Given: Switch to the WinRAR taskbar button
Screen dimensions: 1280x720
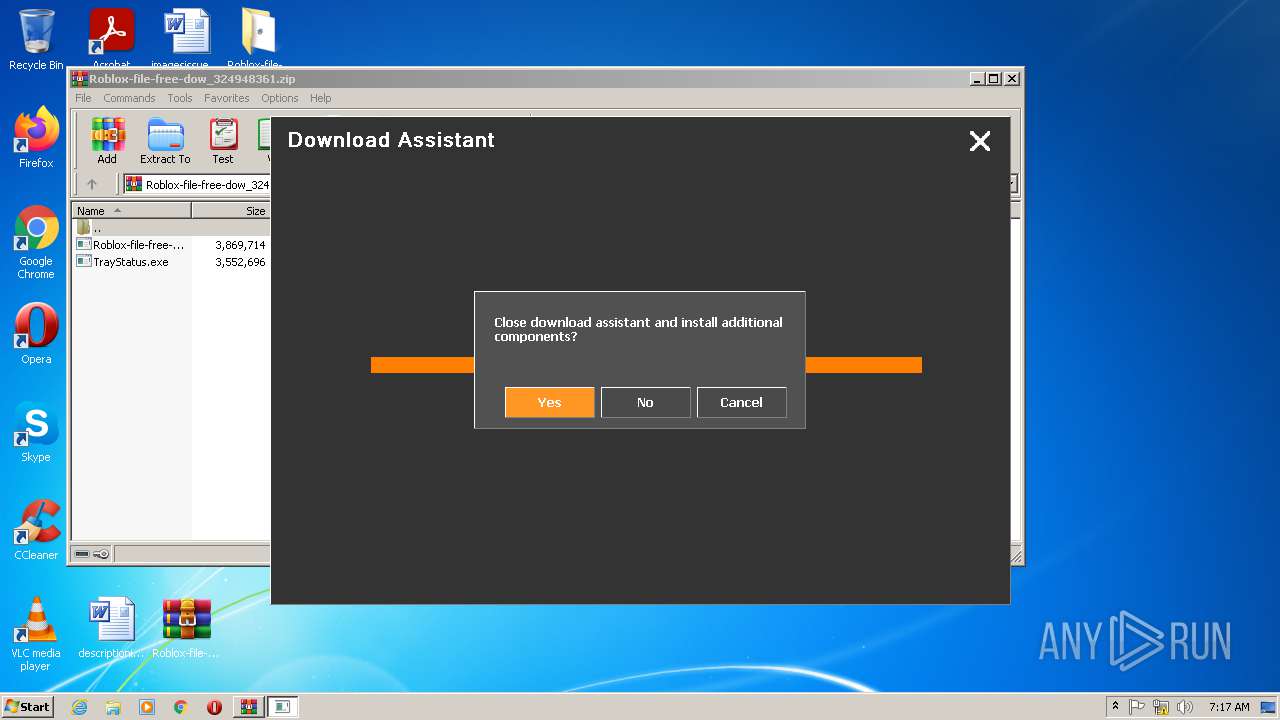Looking at the screenshot, I should 248,707.
